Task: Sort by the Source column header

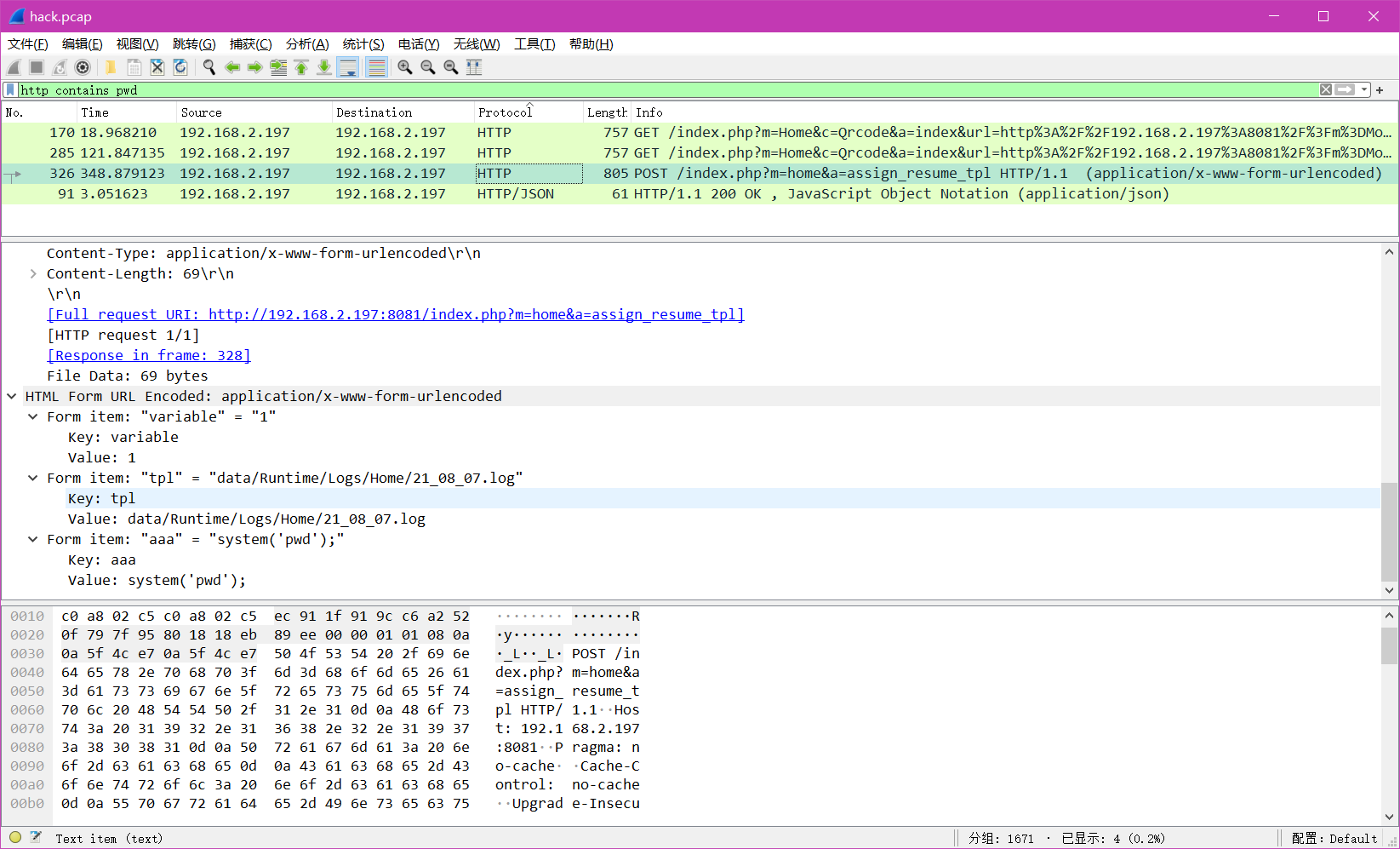Action: pos(254,112)
